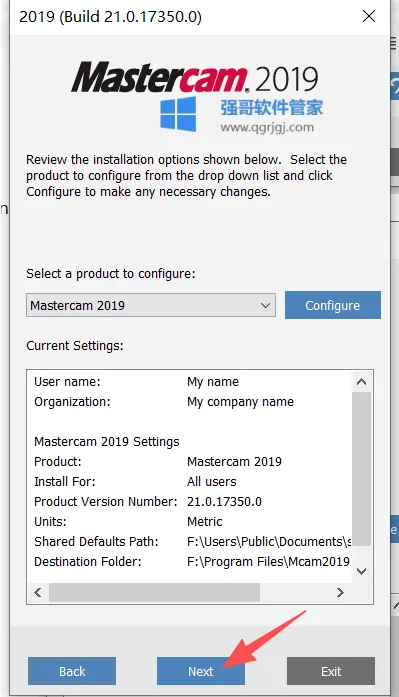
Task: Expand the Mastercam 2019 product dropdown
Action: [151, 305]
